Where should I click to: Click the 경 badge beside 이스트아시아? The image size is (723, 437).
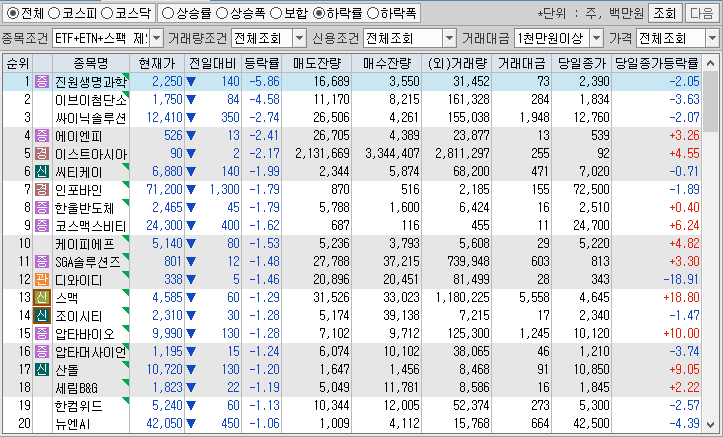point(42,154)
